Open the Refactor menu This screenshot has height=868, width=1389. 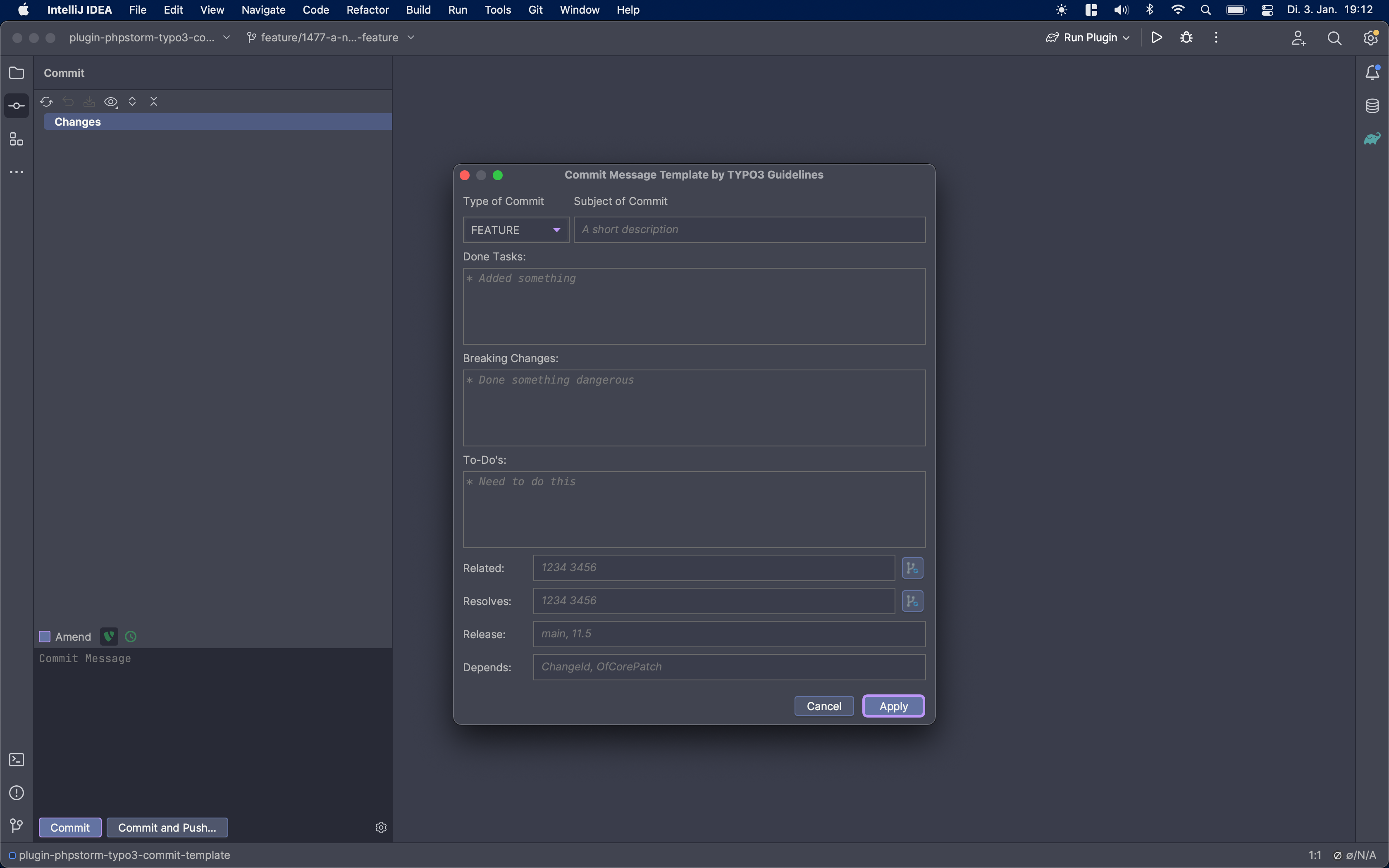(368, 10)
